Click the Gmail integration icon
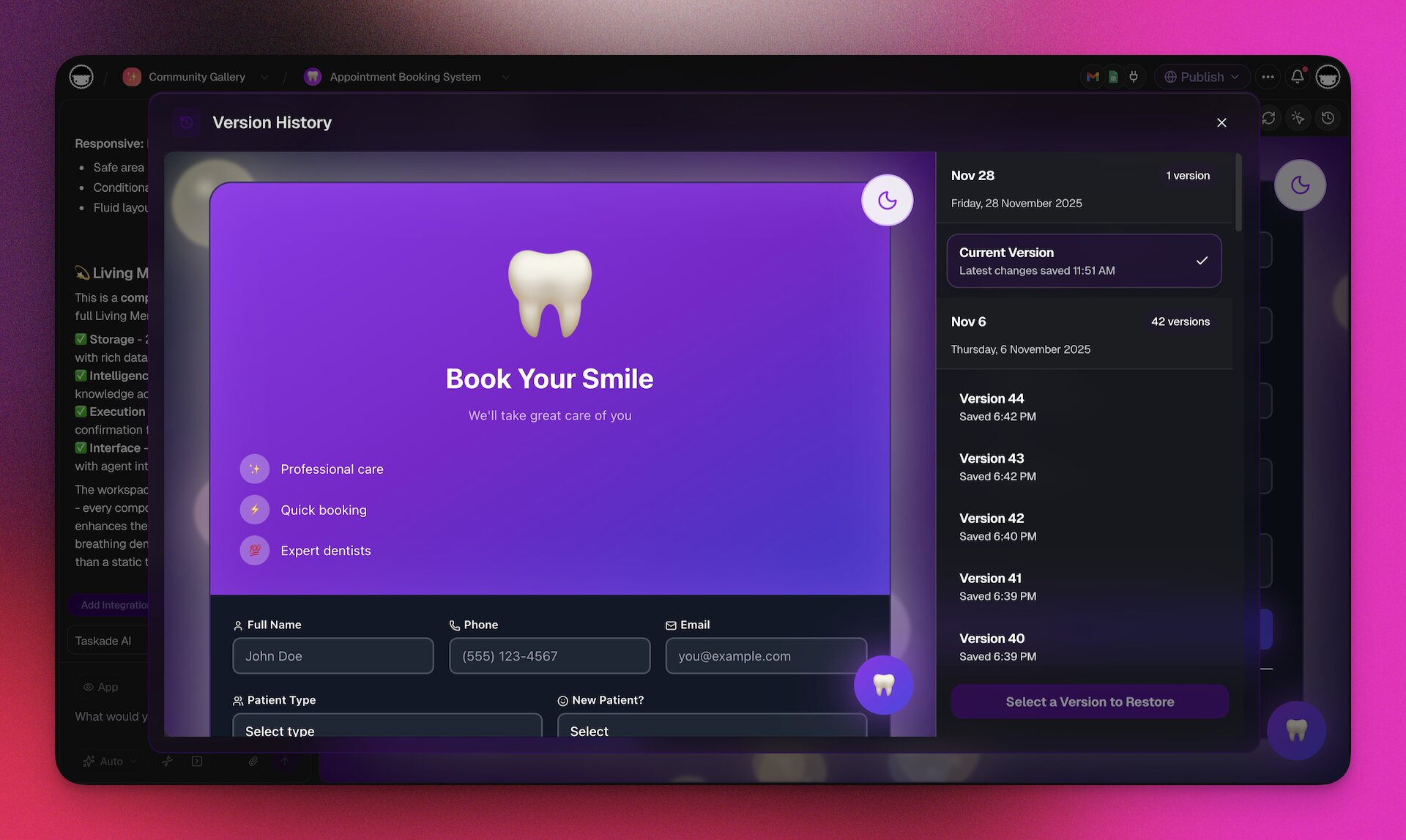Image resolution: width=1406 pixels, height=840 pixels. pos(1093,76)
